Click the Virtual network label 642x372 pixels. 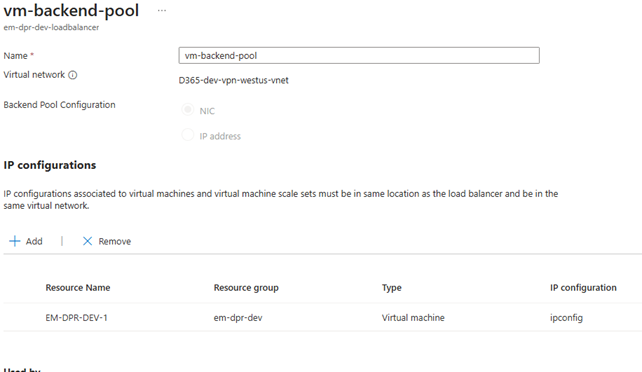(34, 75)
